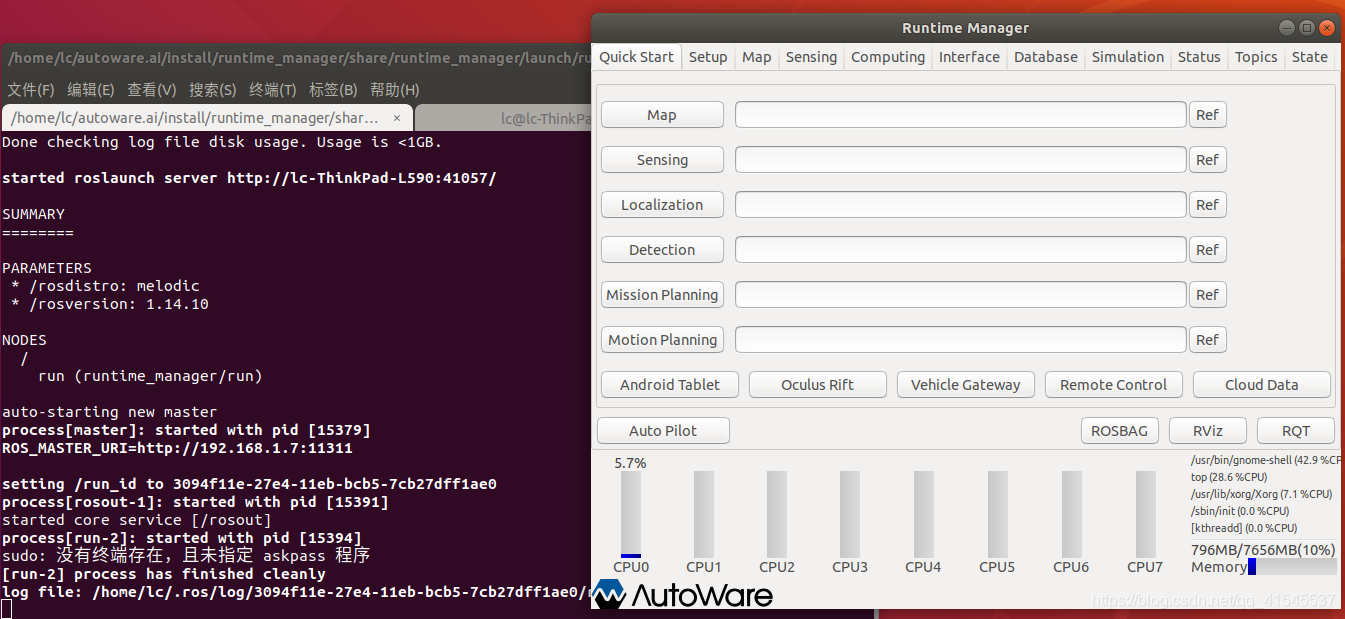Click the Detection file path field
Screen dimensions: 1345x619
click(961, 250)
